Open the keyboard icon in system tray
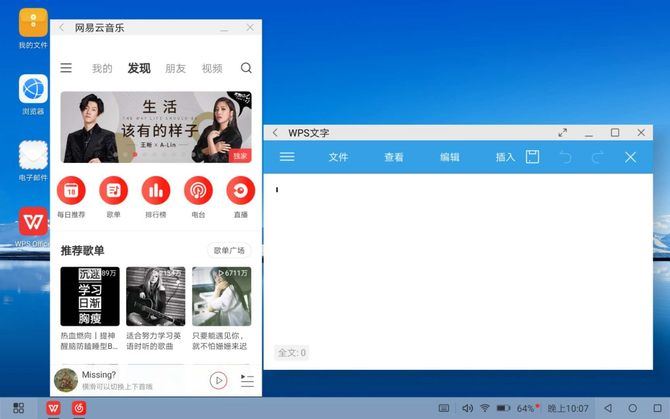This screenshot has width=670, height=419. tap(444, 408)
